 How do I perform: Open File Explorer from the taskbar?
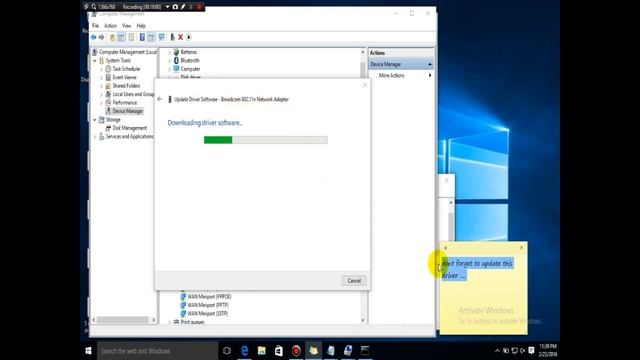pos(262,351)
